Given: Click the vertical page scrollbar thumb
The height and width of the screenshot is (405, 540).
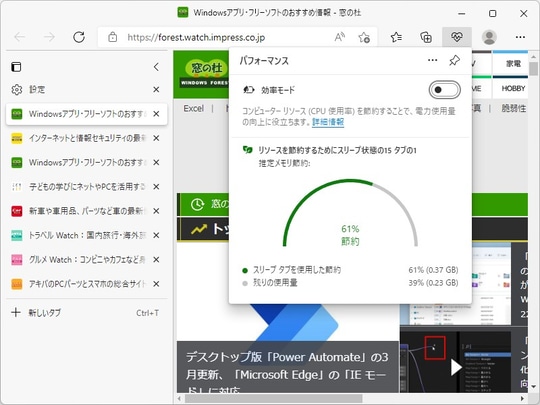Looking at the screenshot, I should [533, 69].
